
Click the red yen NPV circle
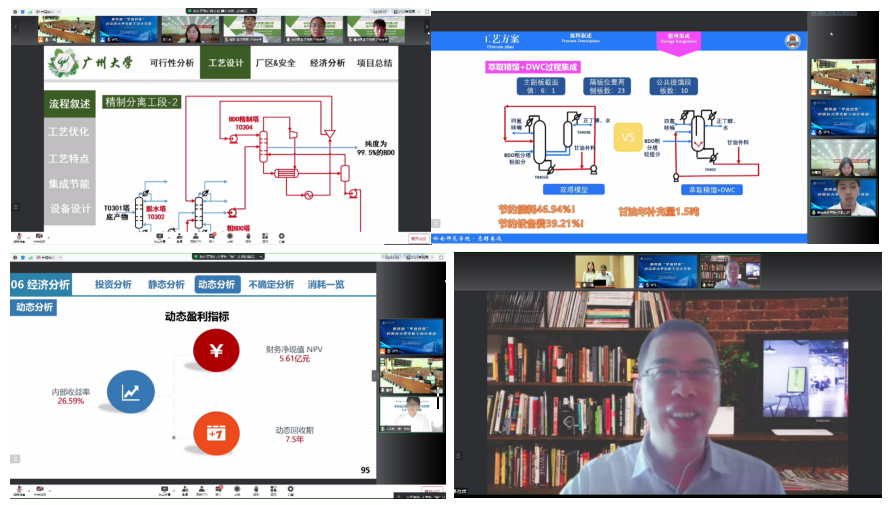point(215,352)
